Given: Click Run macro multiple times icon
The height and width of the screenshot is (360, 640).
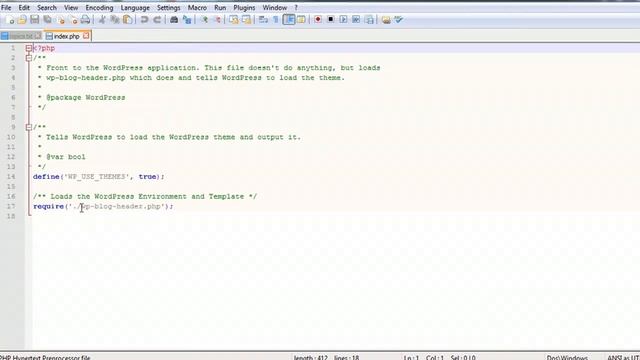Looking at the screenshot, I should coord(356,20).
